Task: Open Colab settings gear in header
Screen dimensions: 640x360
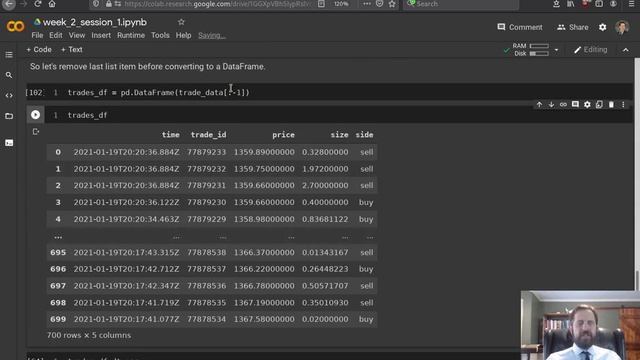Action: click(602, 27)
